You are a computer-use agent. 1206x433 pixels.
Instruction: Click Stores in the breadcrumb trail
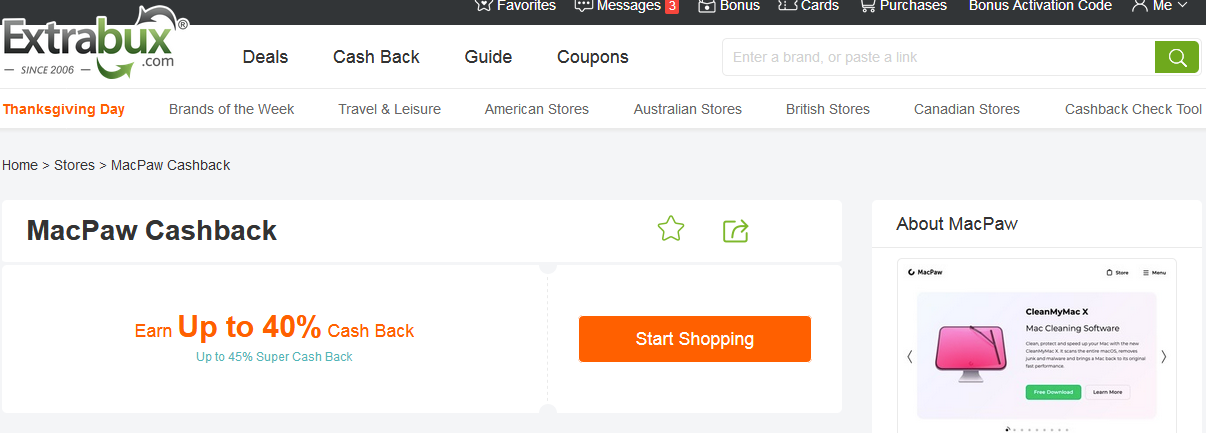[74, 165]
